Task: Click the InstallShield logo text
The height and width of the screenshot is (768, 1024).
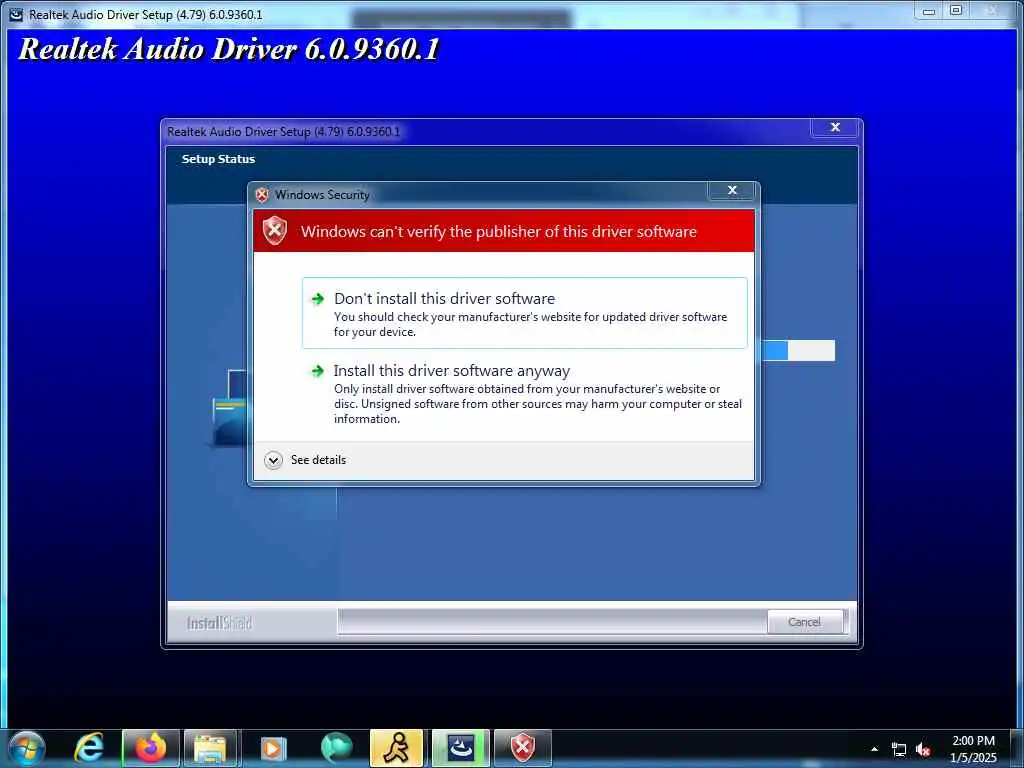Action: tap(219, 623)
